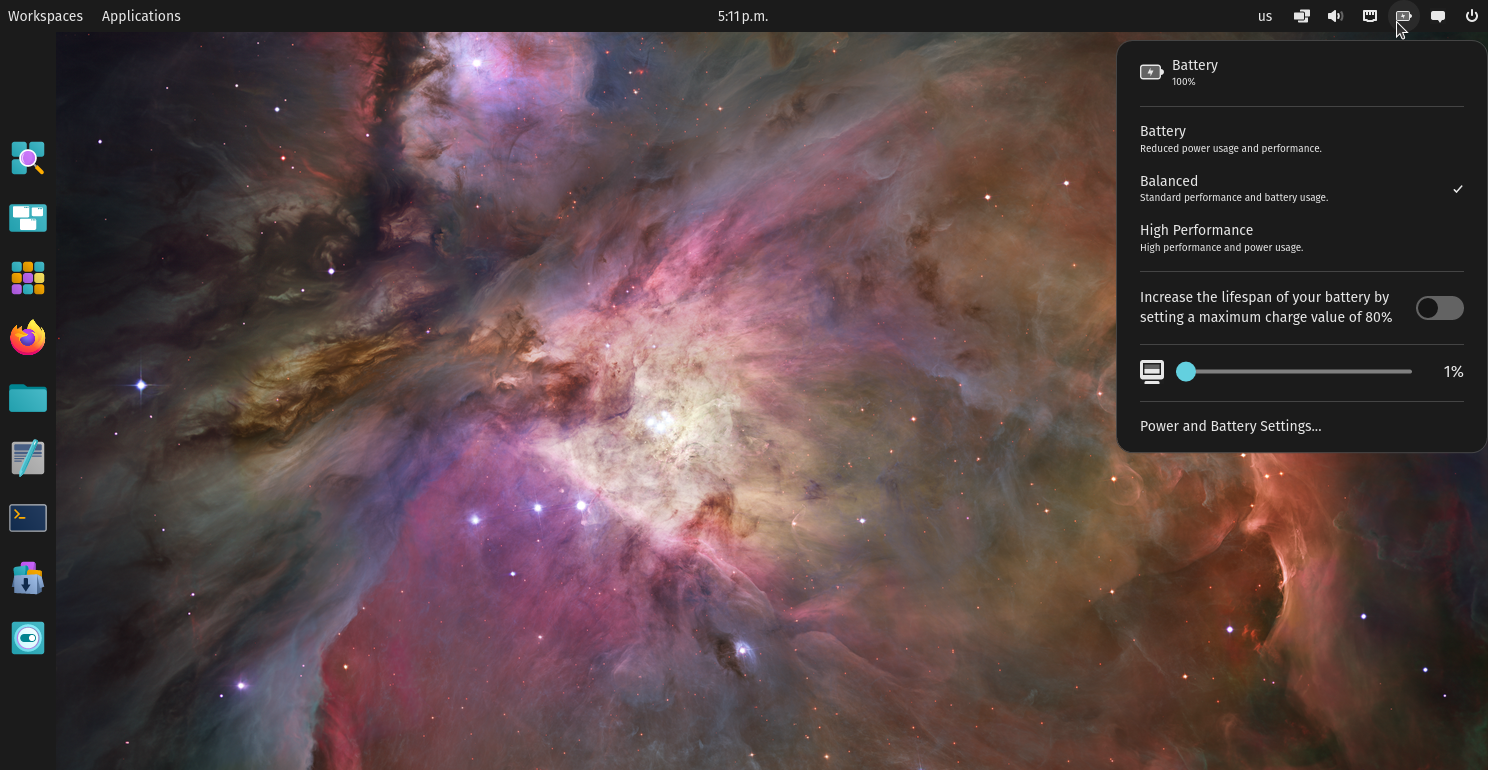The width and height of the screenshot is (1488, 770).
Task: Click the screen brightness slider handle
Action: tap(1186, 372)
